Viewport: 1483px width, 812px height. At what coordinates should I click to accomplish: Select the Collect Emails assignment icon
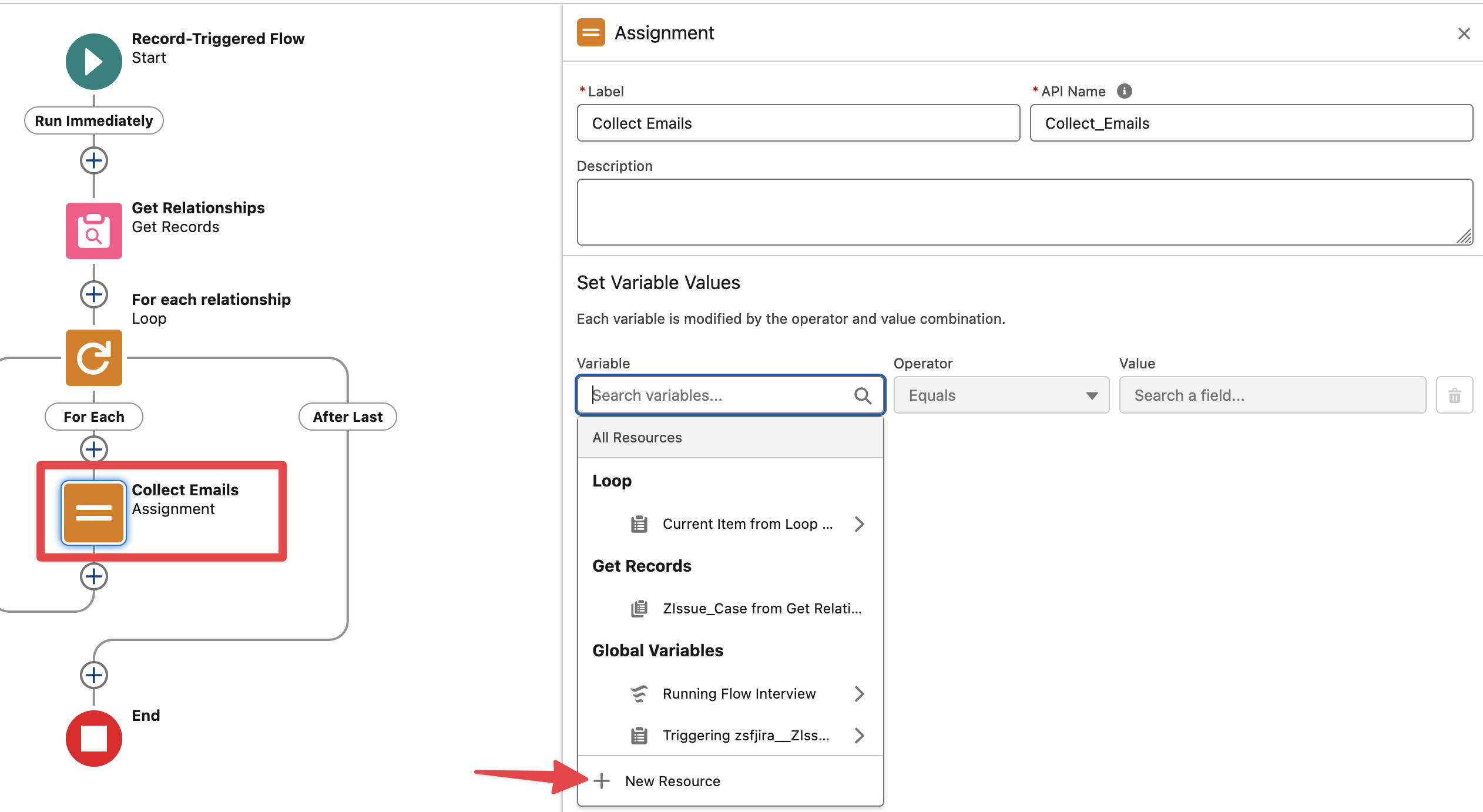pyautogui.click(x=93, y=512)
